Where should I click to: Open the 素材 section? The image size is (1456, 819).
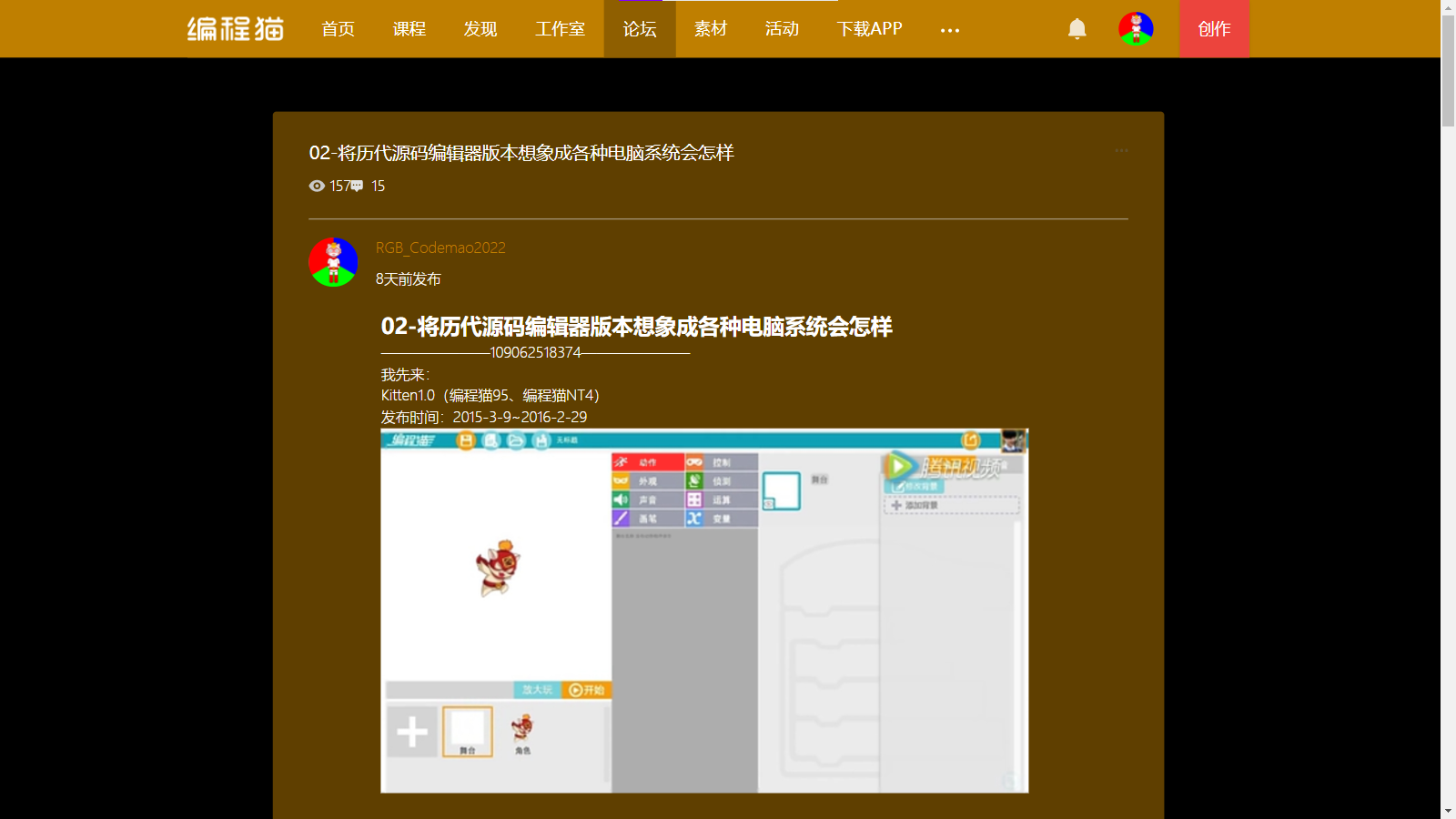711,29
